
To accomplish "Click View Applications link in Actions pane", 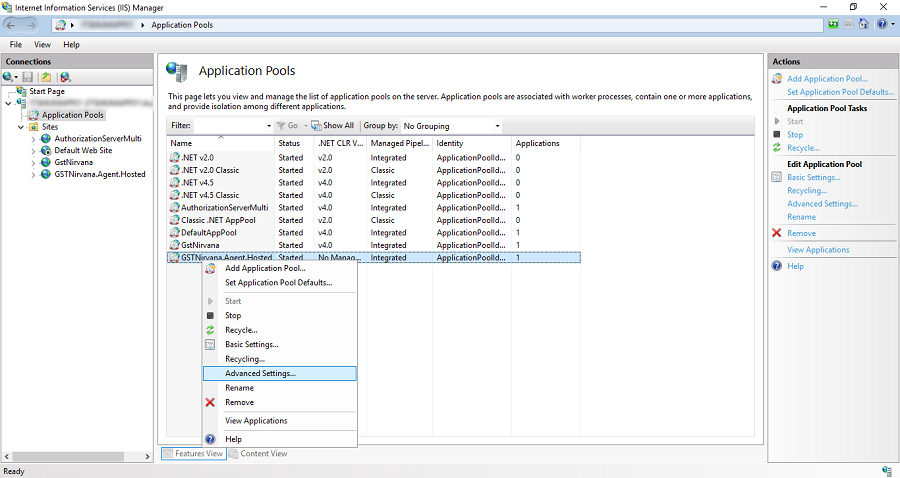I will pos(818,250).
